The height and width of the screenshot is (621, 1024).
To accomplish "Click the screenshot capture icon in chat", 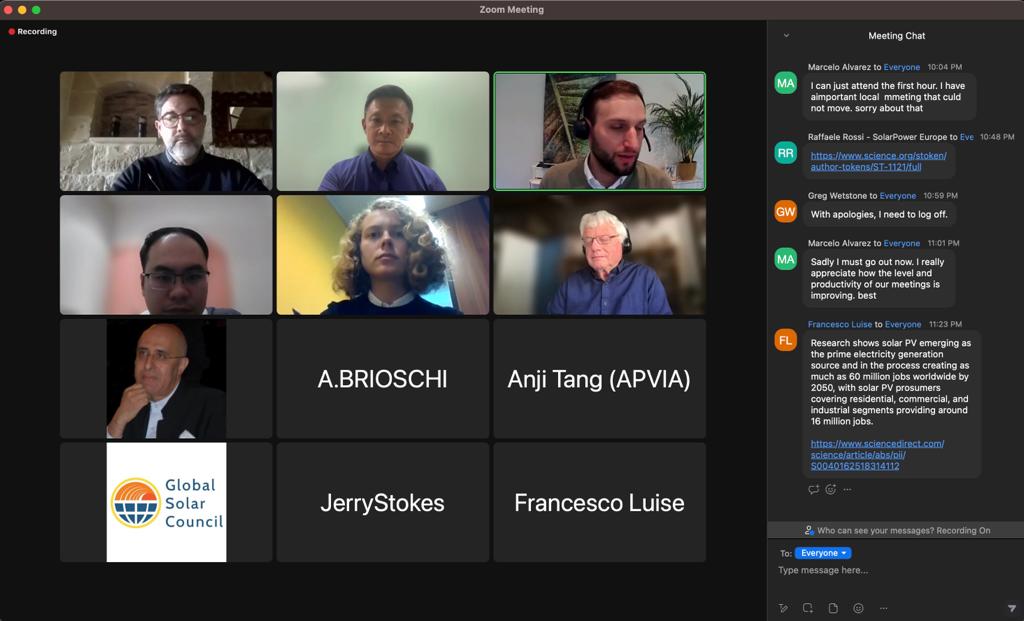I will (808, 608).
